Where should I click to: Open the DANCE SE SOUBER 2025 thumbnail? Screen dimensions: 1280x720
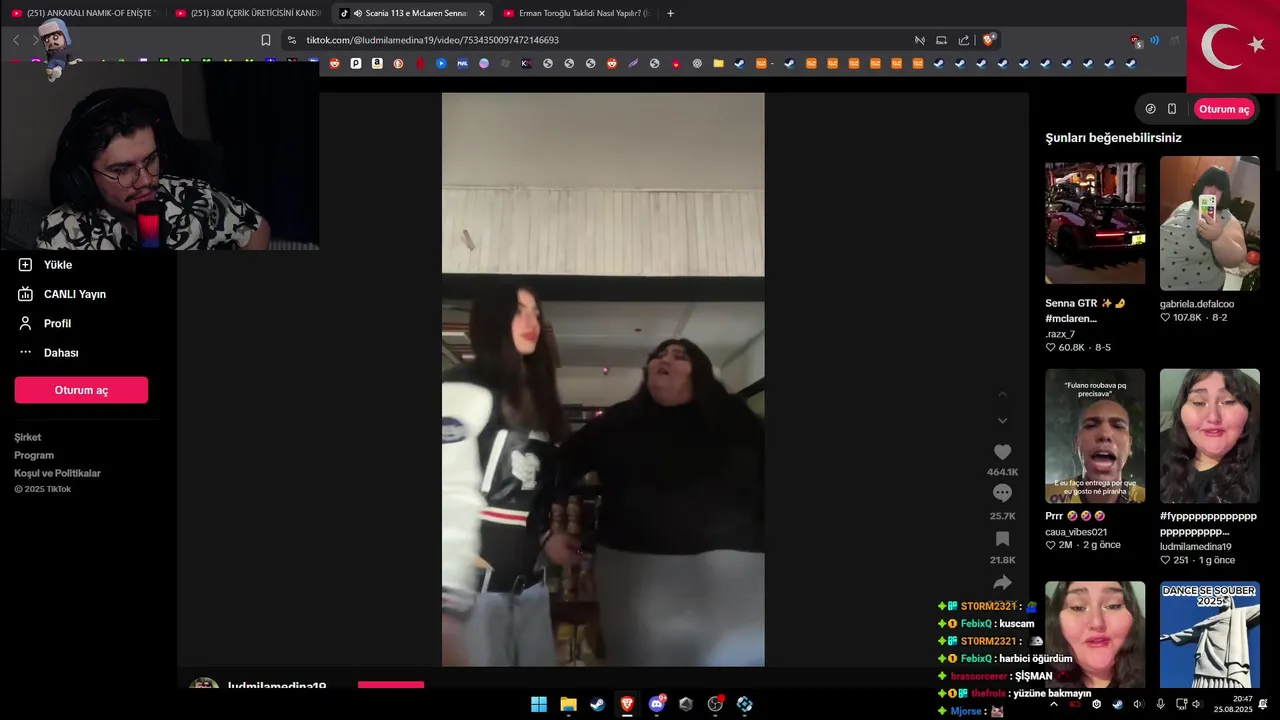(1209, 635)
